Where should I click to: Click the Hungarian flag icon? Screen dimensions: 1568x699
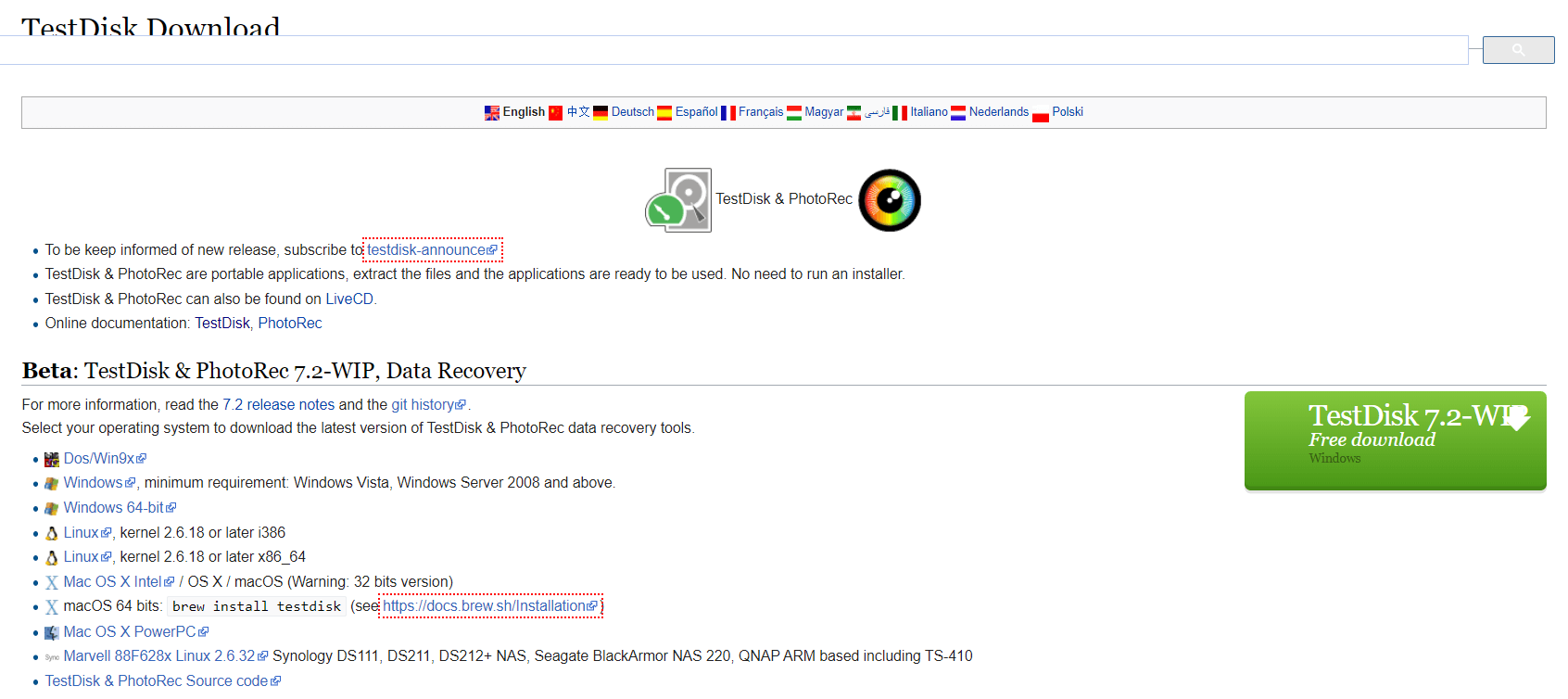point(794,113)
